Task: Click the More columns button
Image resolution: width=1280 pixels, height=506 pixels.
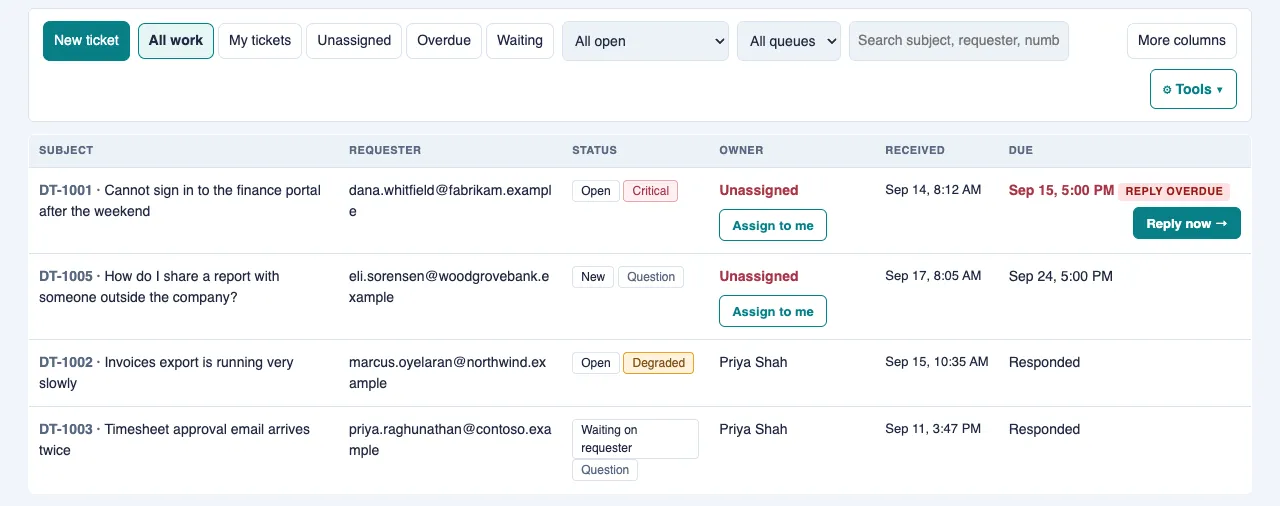Action: 1182,41
